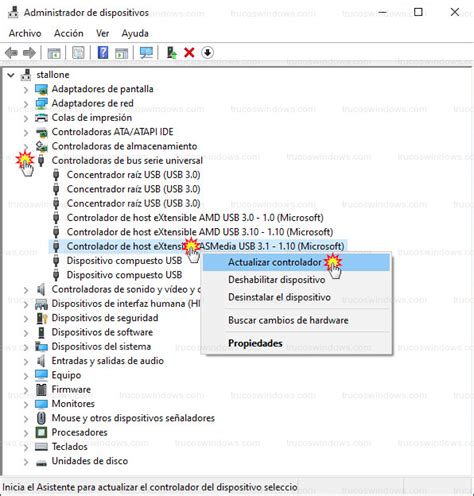
Task: Expand Dispositivos de seguridad
Action: point(26,319)
